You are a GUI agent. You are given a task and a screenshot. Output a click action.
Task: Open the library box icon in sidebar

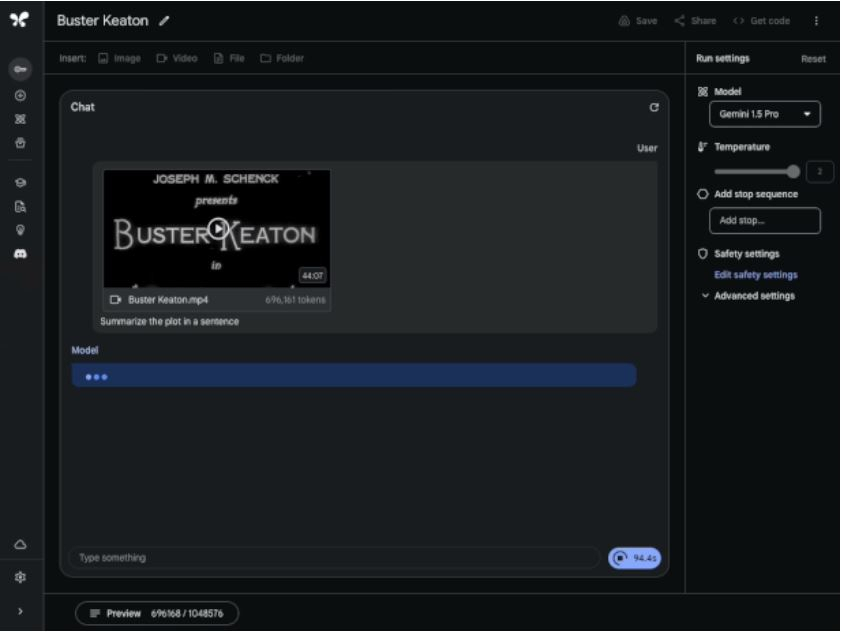point(20,143)
